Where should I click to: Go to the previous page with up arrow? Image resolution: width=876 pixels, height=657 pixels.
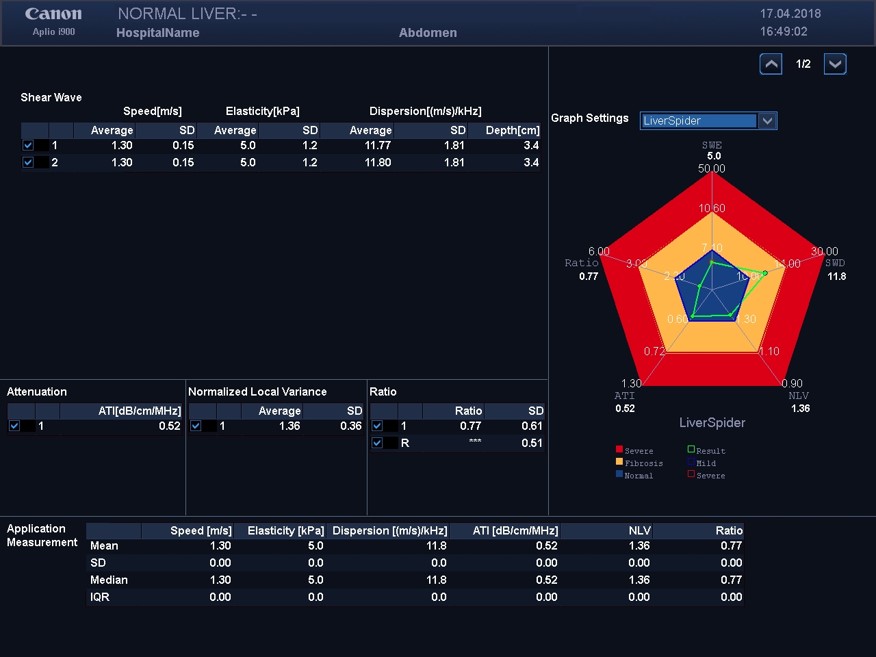771,64
